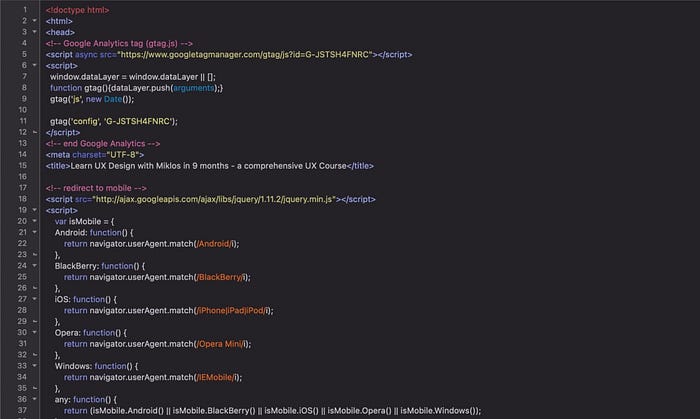Select line number 1 in the gutter

coord(25,9)
